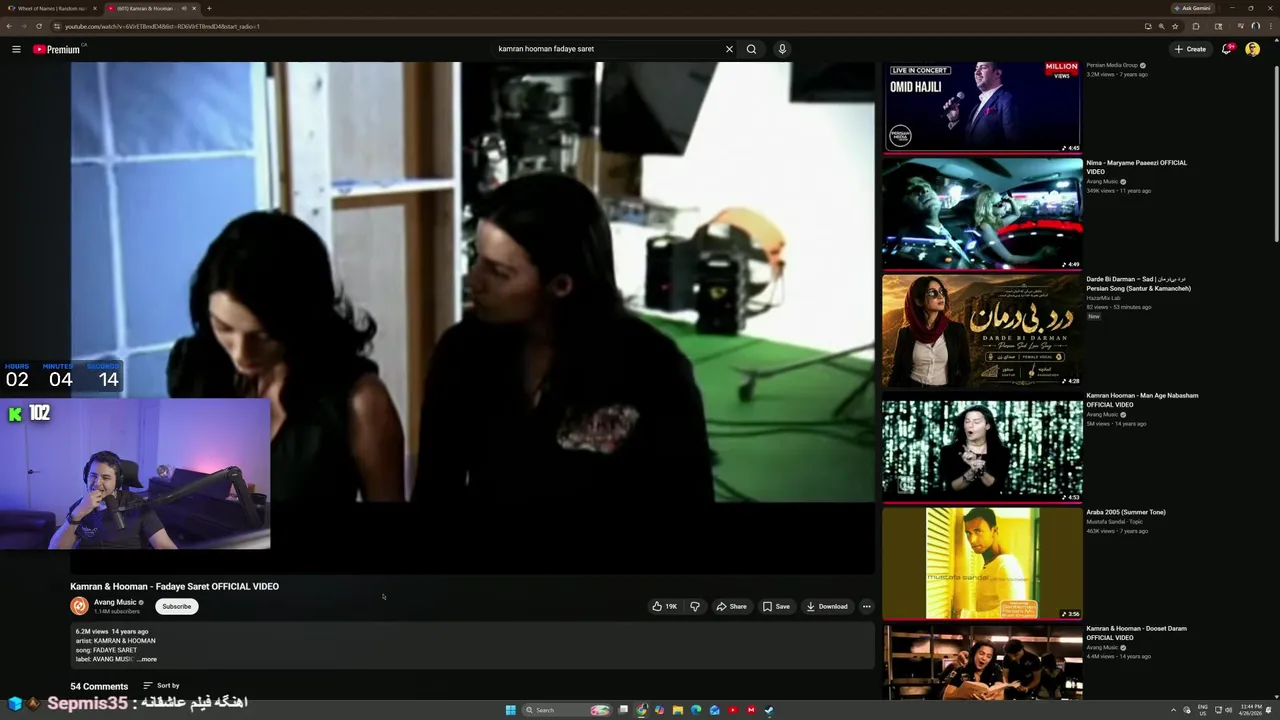Open the YouTube account avatar menu

click(1252, 49)
